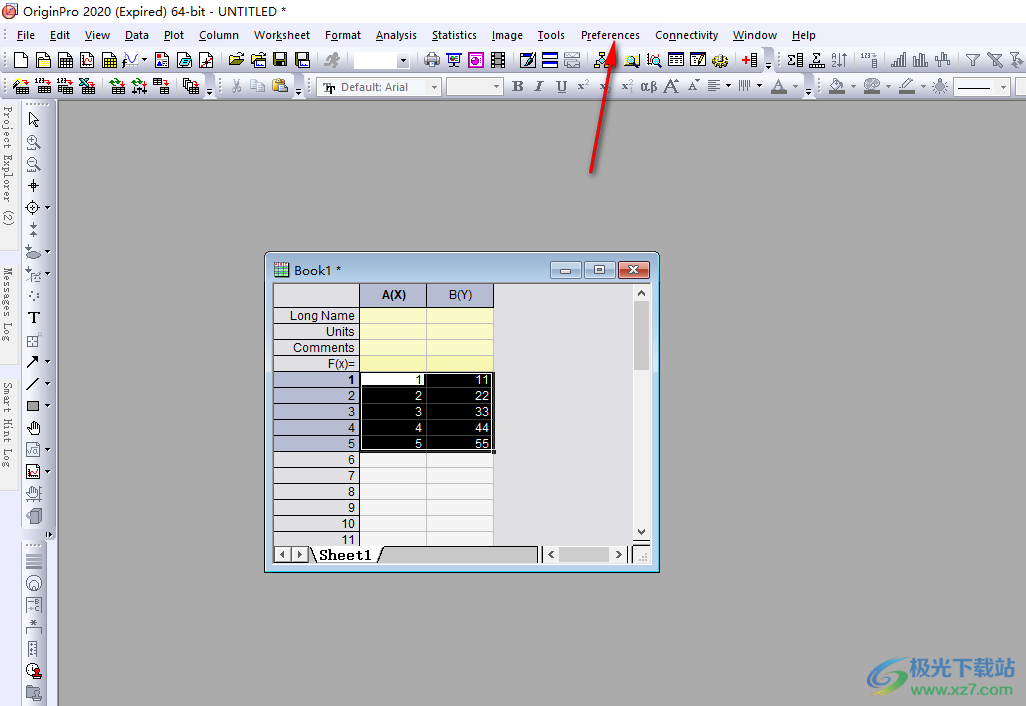
Task: Click the A-Z sort icon
Action: click(x=840, y=60)
